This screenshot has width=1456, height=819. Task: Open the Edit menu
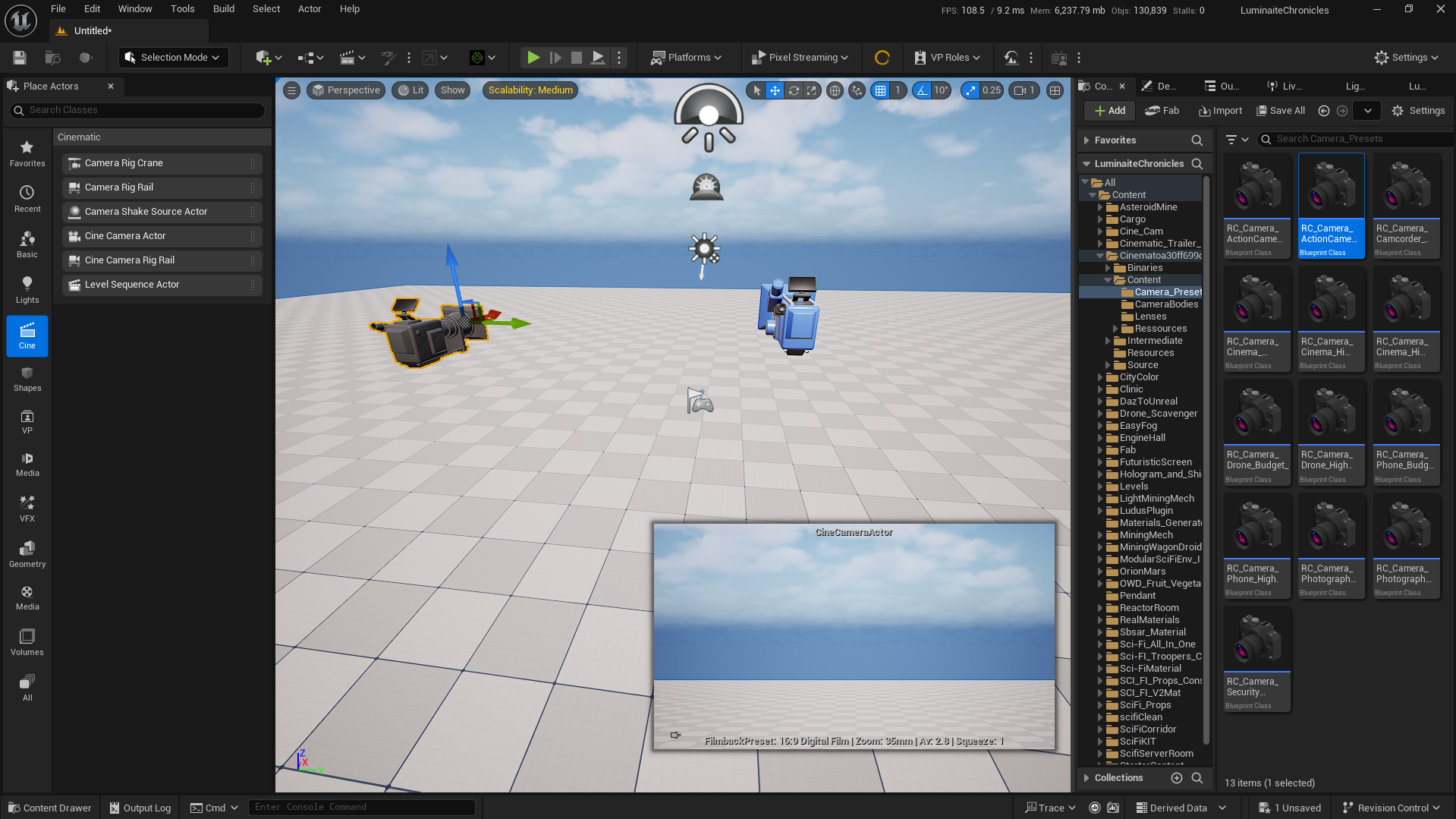point(92,9)
